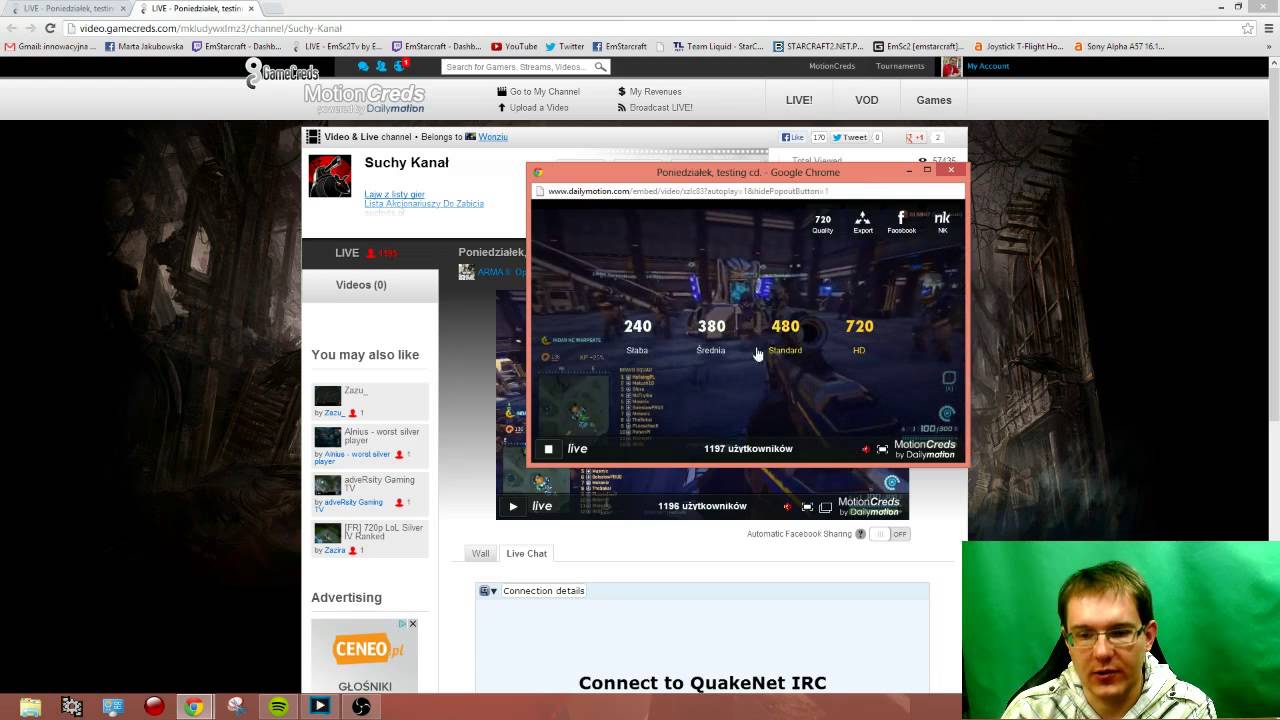This screenshot has height=720, width=1280.
Task: Open the Videos (0) tab
Action: coord(361,285)
